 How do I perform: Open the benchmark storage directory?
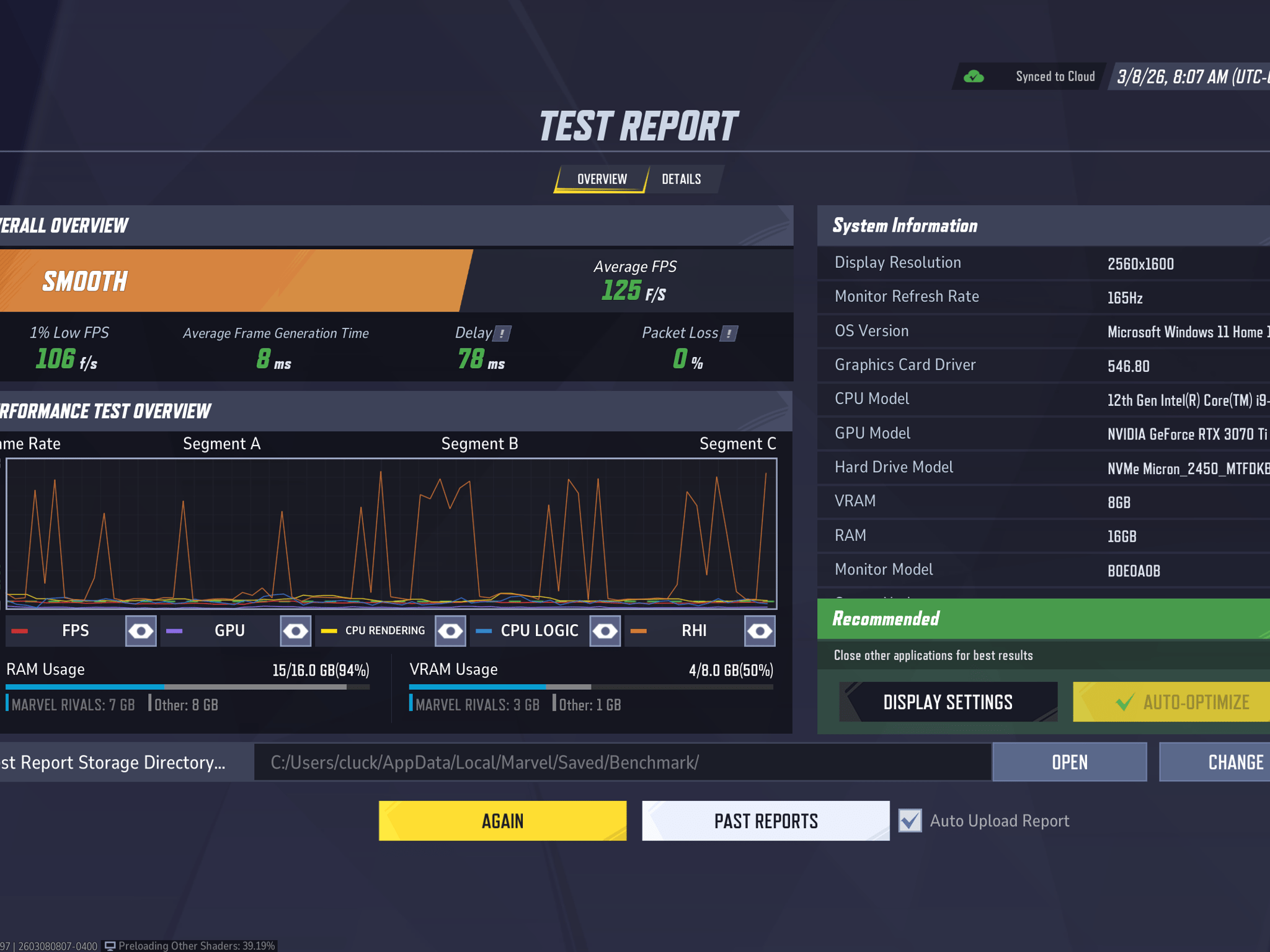pyautogui.click(x=1070, y=762)
